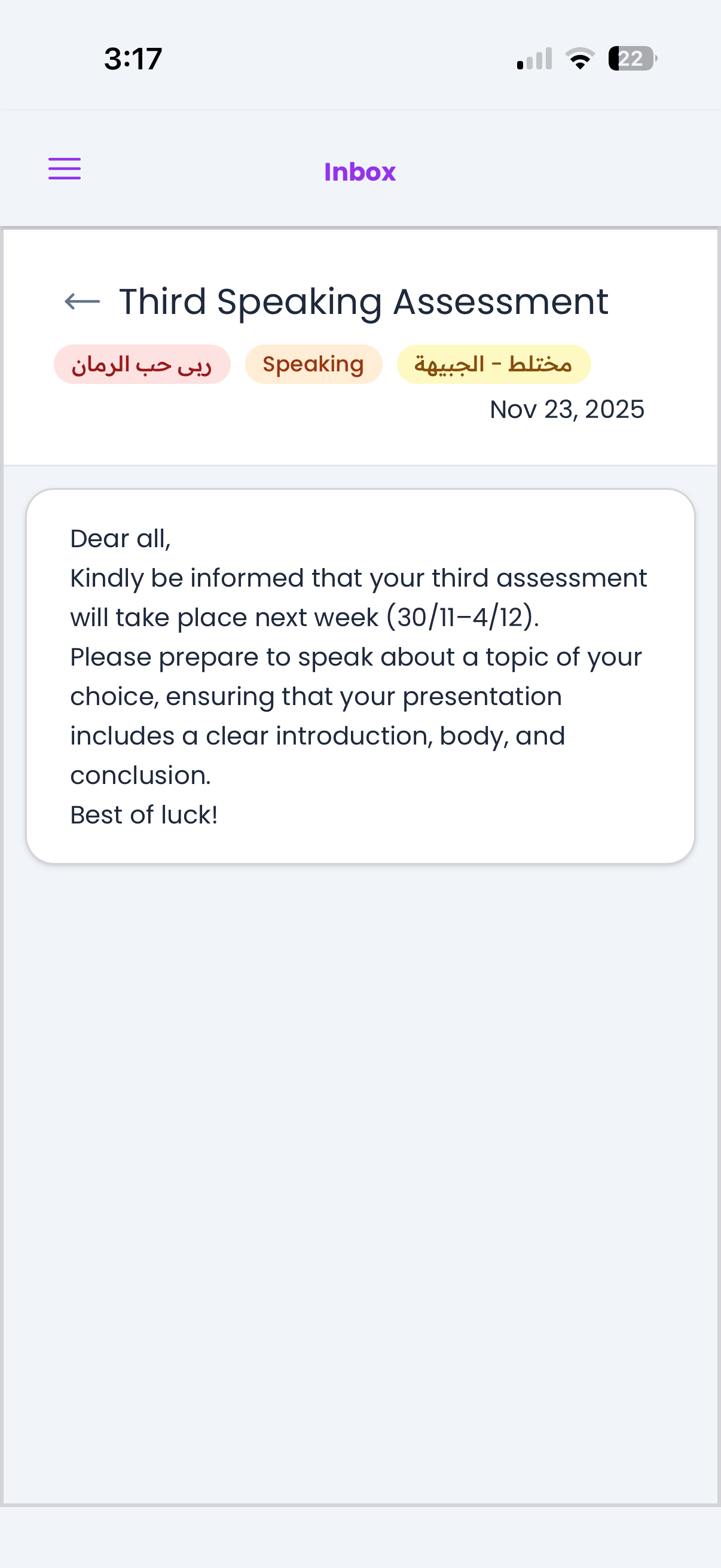The image size is (721, 1568).
Task: Tap the Nov 23, 2025 date
Action: point(566,410)
